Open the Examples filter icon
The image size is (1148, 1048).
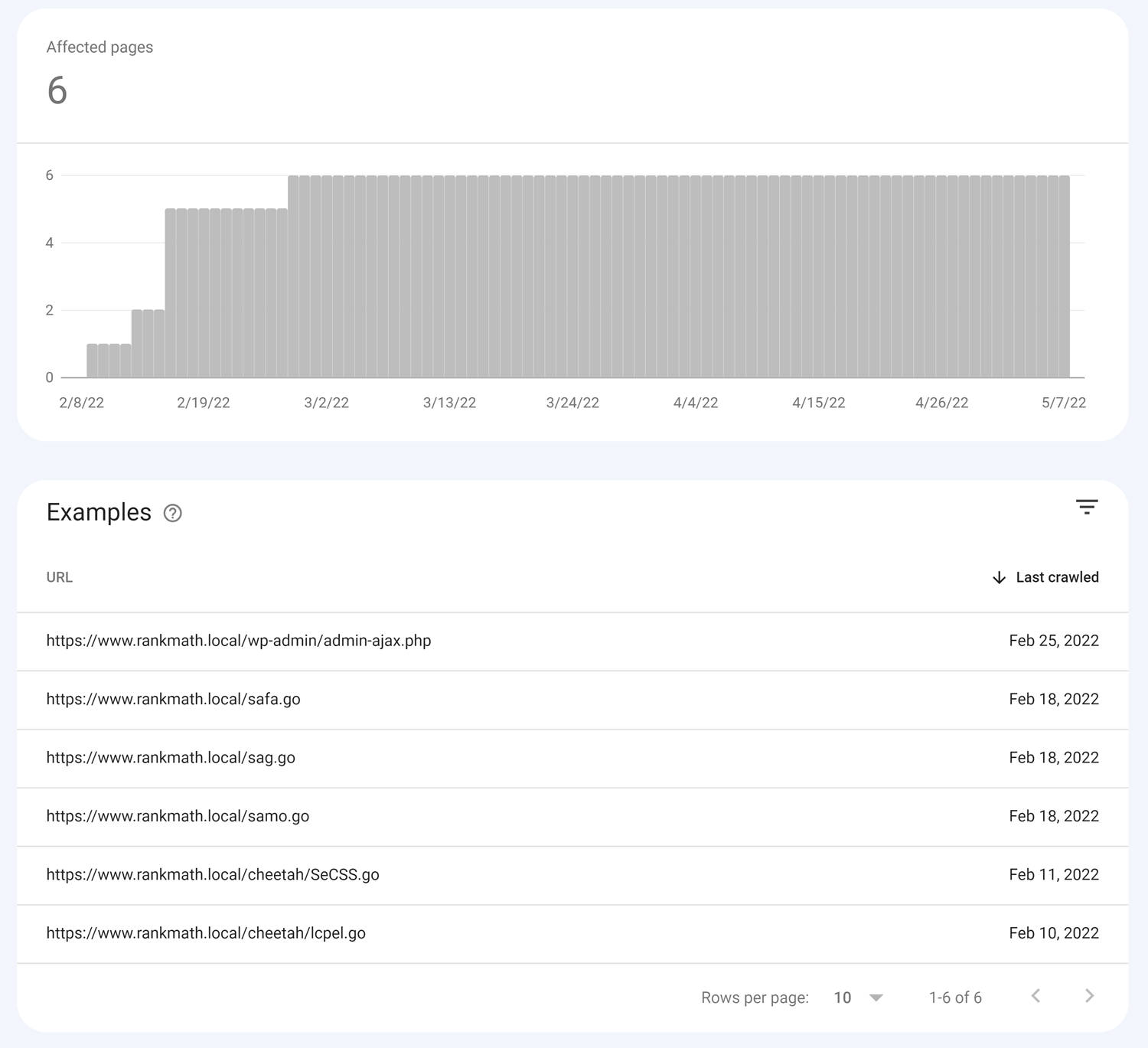pyautogui.click(x=1087, y=507)
